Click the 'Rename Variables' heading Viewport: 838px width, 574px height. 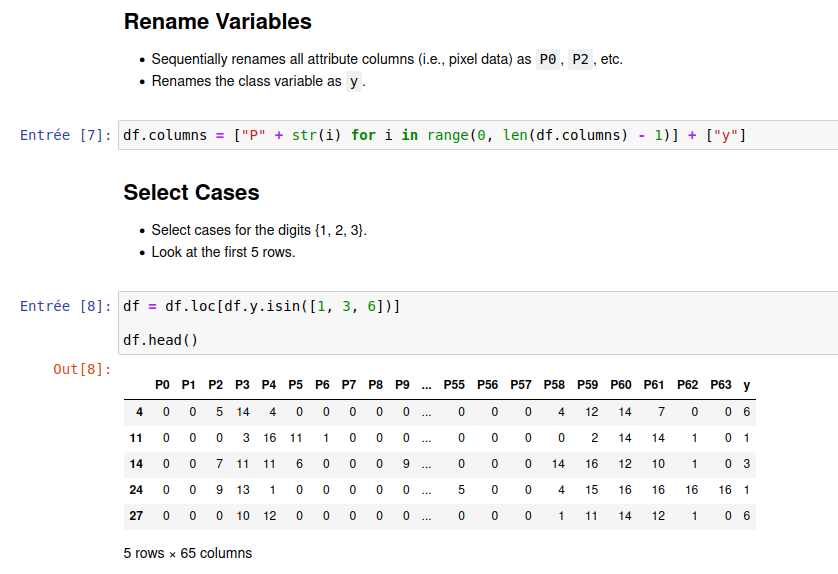click(x=217, y=22)
